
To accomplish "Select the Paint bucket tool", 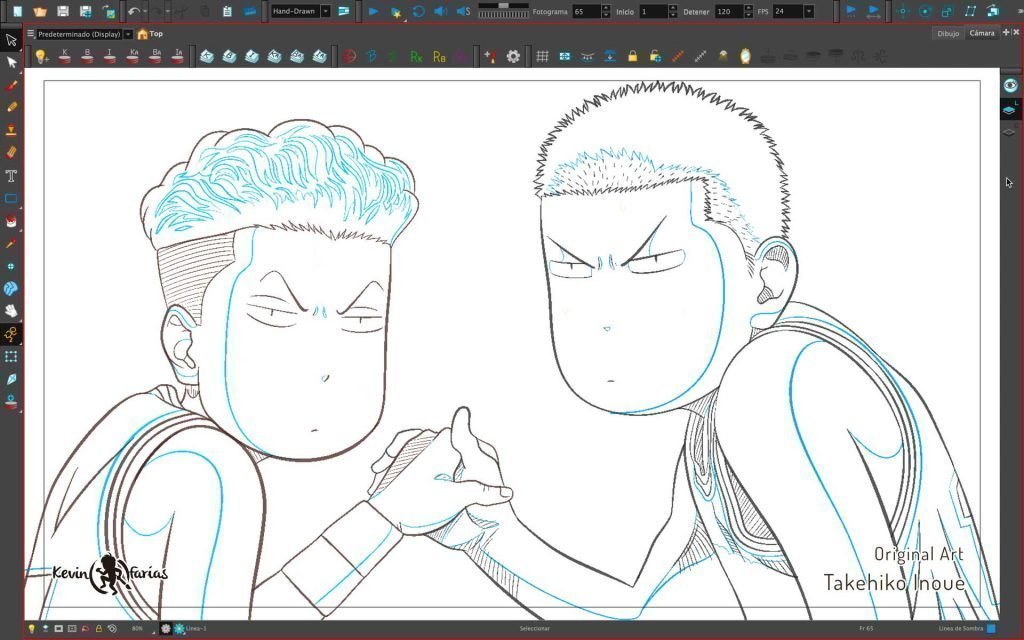I will click(11, 221).
